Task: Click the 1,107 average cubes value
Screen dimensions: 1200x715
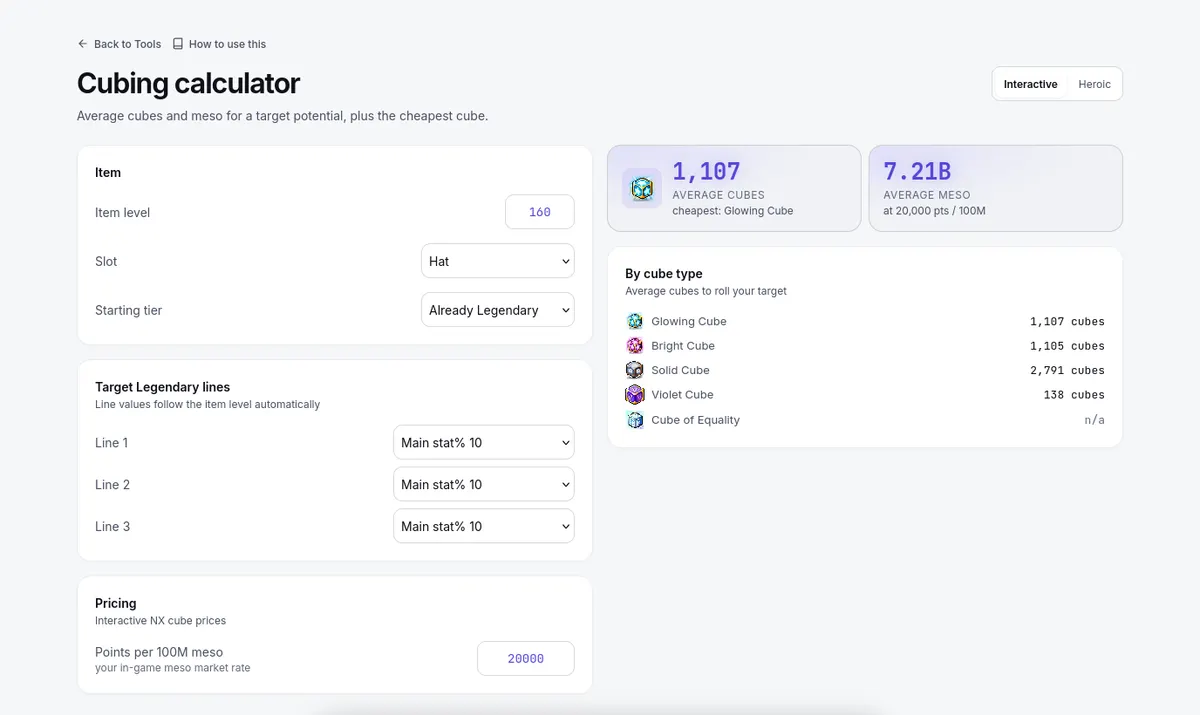Action: click(706, 172)
